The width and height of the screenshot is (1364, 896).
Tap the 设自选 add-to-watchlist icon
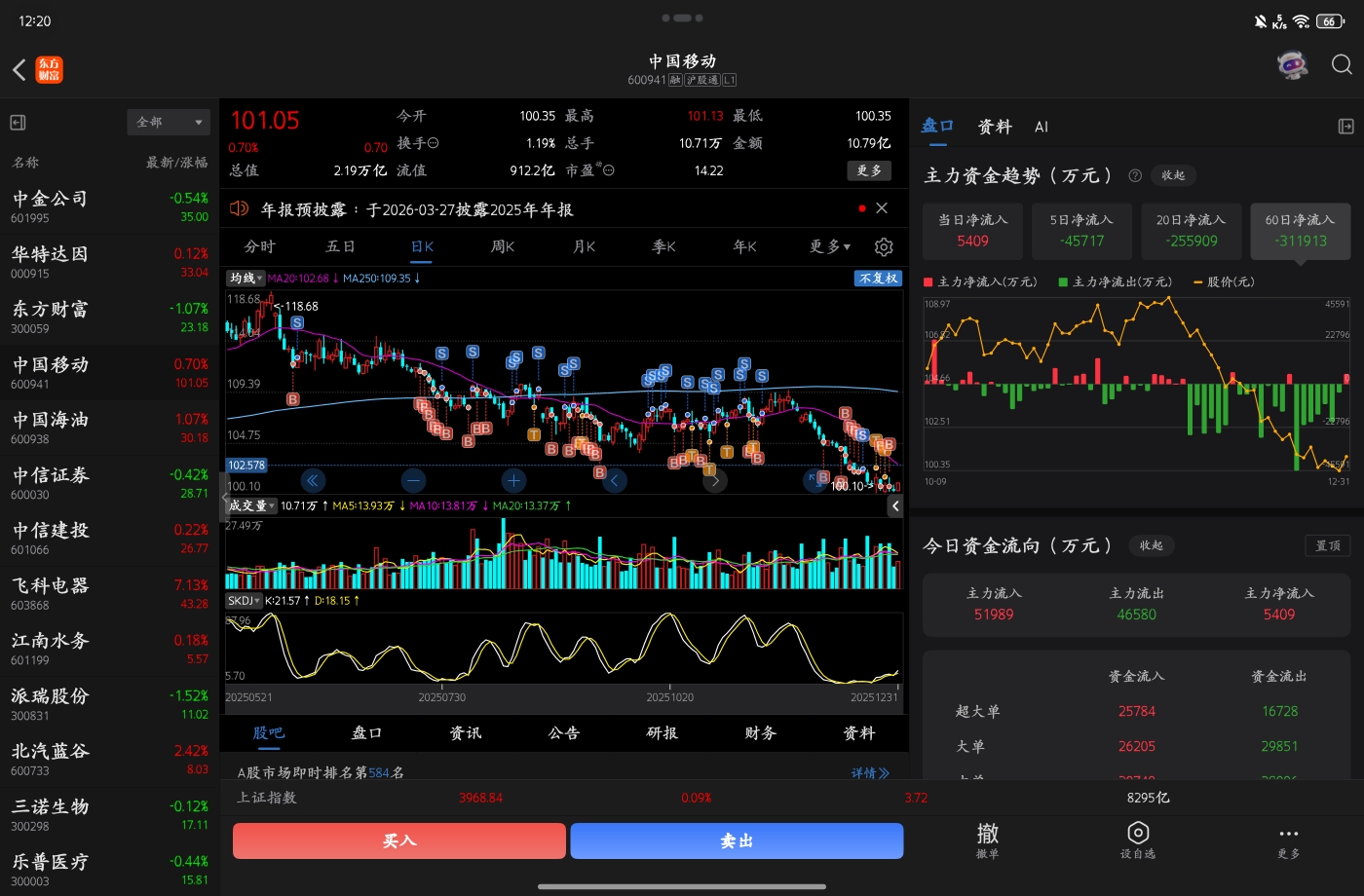(x=1138, y=840)
